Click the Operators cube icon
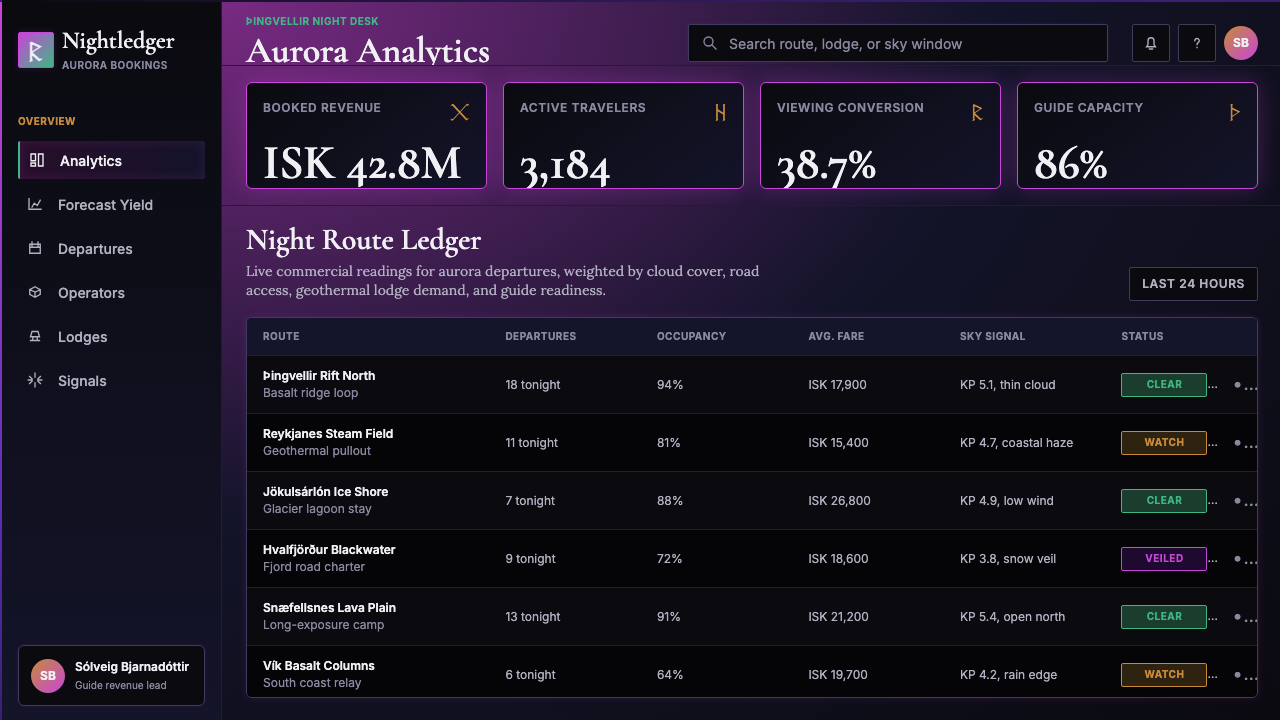The image size is (1280, 720). 35,292
